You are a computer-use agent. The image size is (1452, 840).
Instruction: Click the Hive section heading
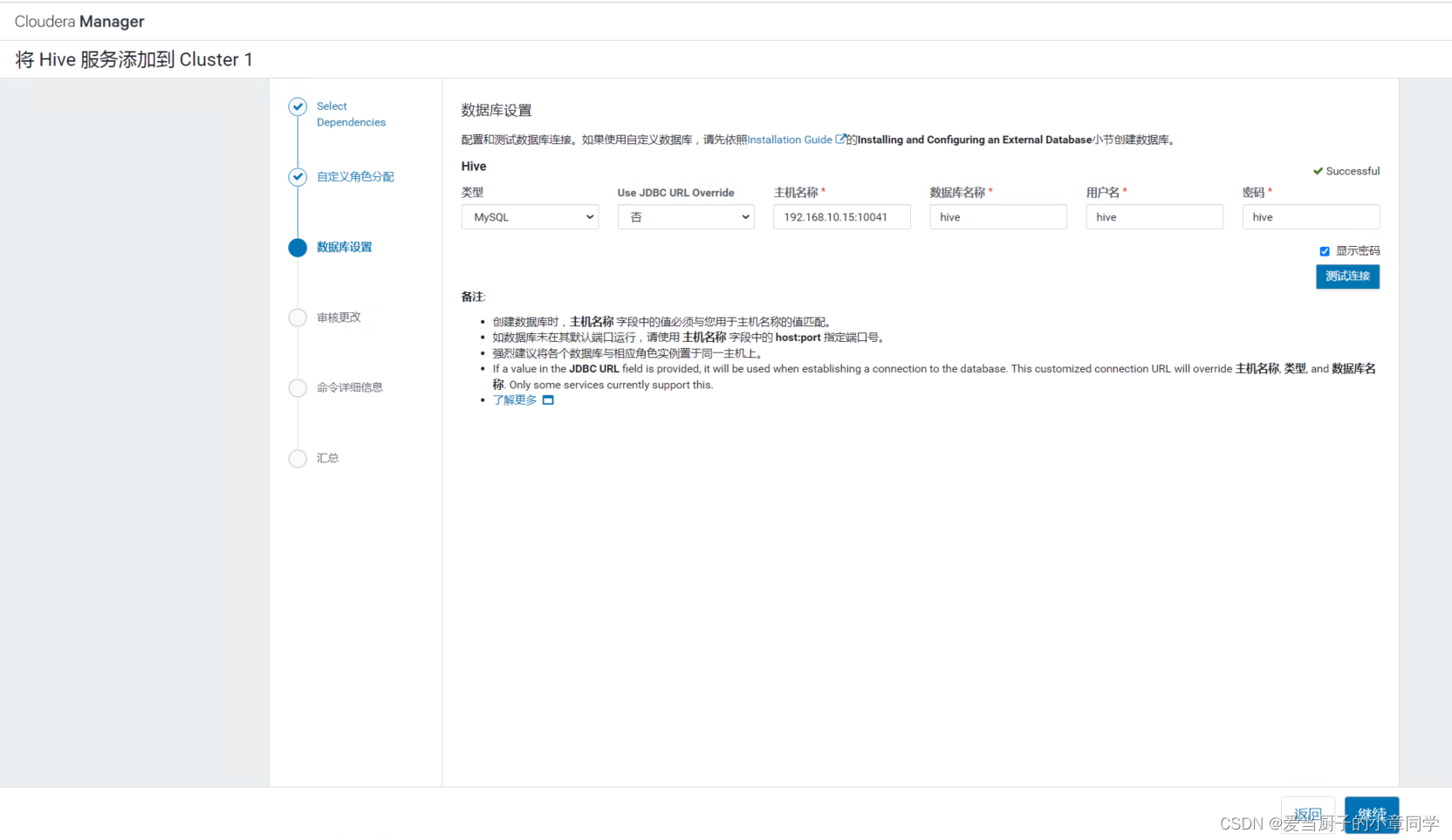[474, 167]
